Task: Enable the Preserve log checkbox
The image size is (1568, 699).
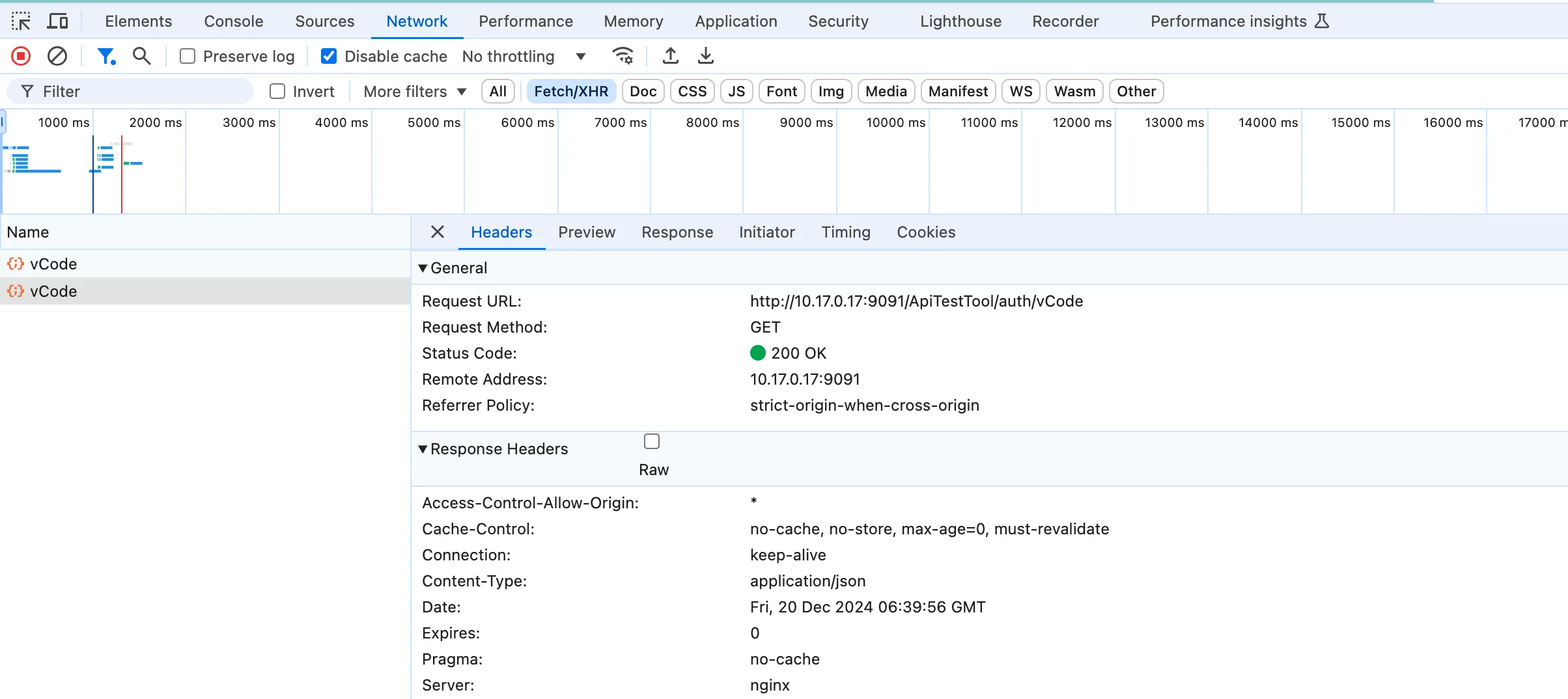Action: [x=188, y=56]
